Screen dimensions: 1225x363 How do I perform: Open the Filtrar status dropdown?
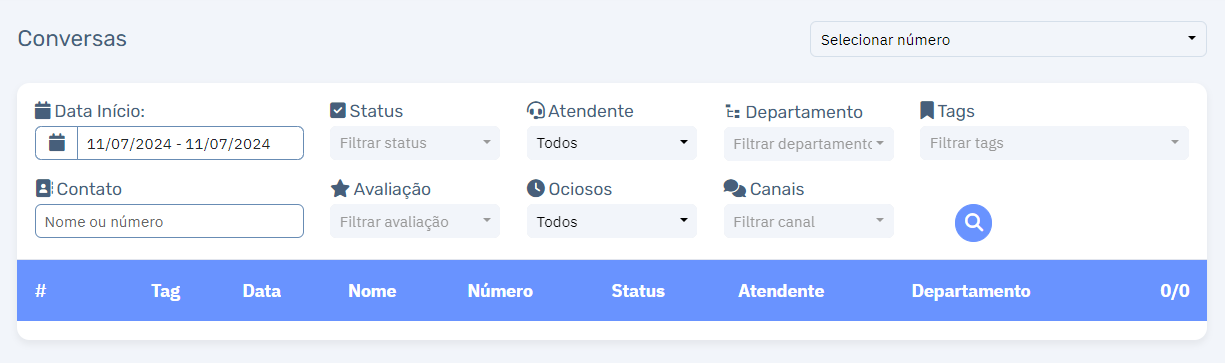click(415, 143)
